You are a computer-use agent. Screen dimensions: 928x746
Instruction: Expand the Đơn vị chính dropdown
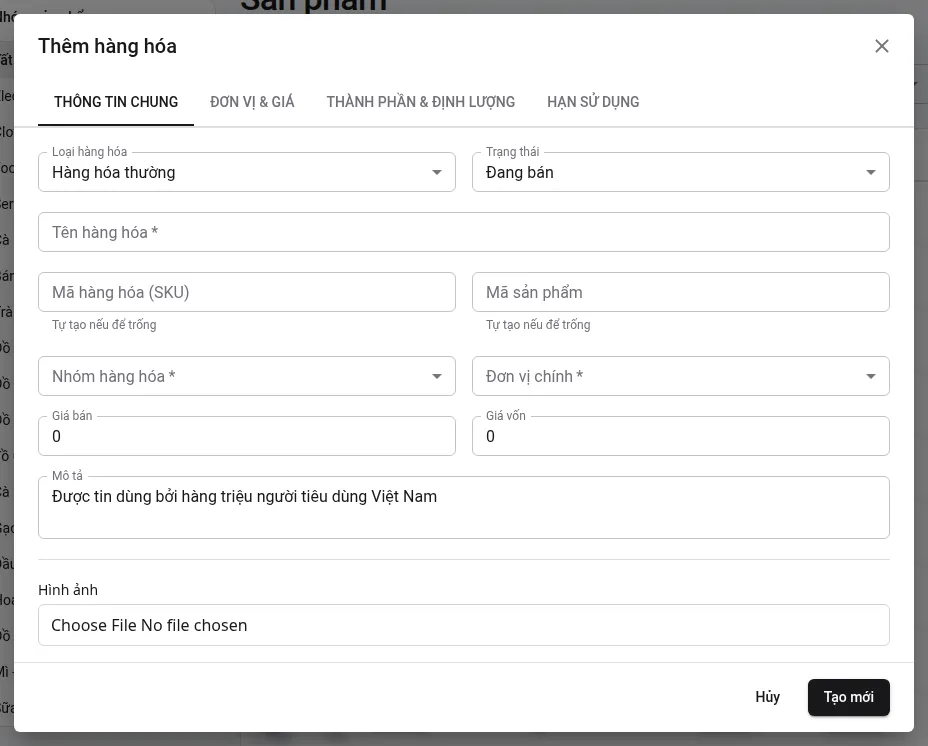click(681, 376)
